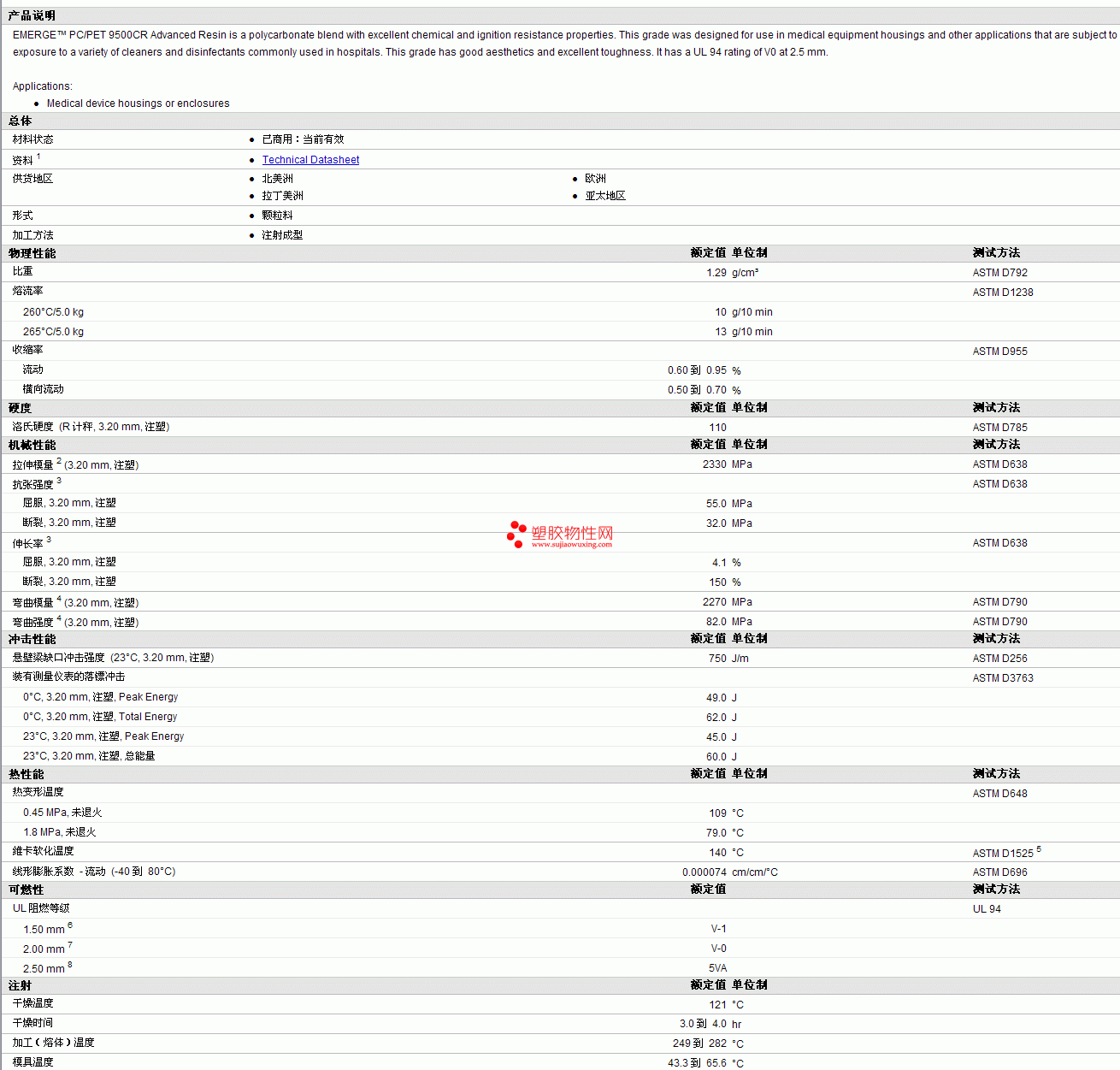This screenshot has width=1120, height=1070.
Task: Click the '23°C, 3.20 mm, 注塑, 总能量' label
Action: pyautogui.click(x=89, y=756)
